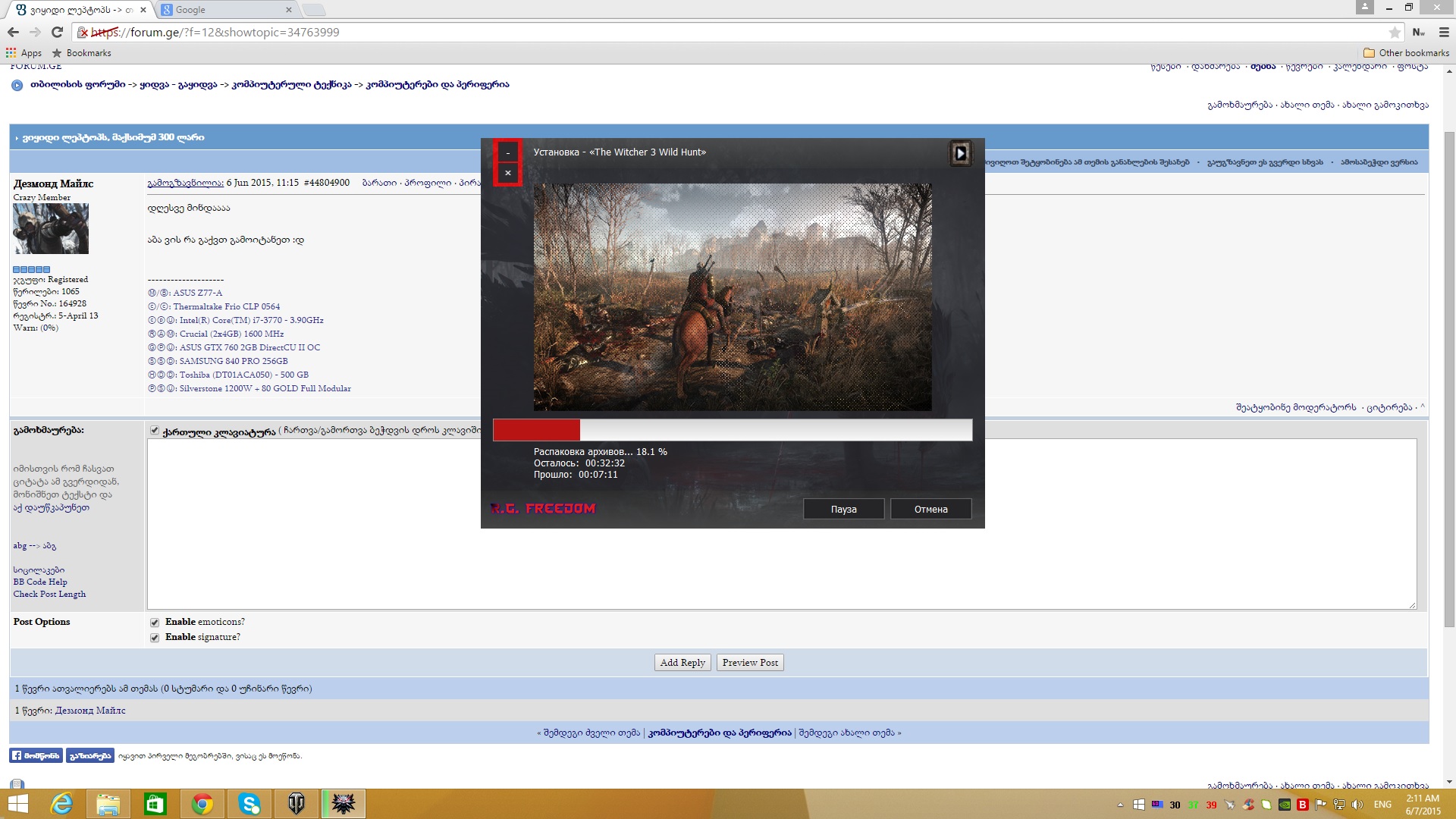
Task: Click Пауза to pause installation
Action: pyautogui.click(x=843, y=509)
